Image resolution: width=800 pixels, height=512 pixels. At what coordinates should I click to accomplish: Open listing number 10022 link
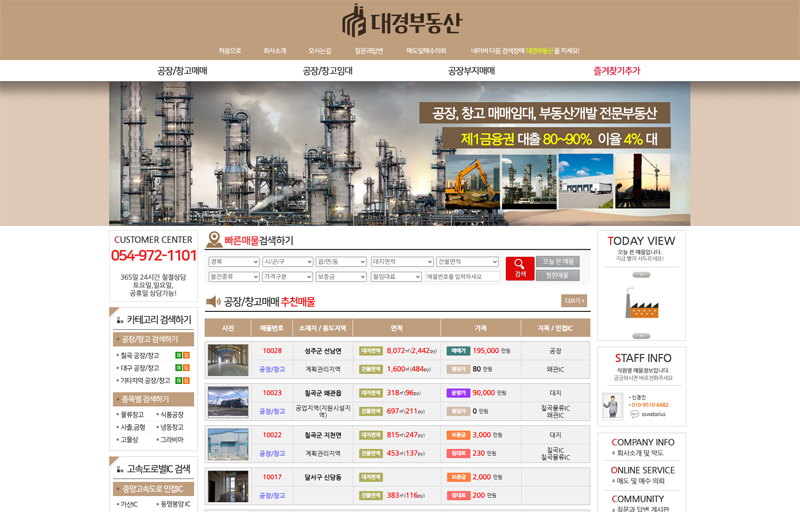272,435
